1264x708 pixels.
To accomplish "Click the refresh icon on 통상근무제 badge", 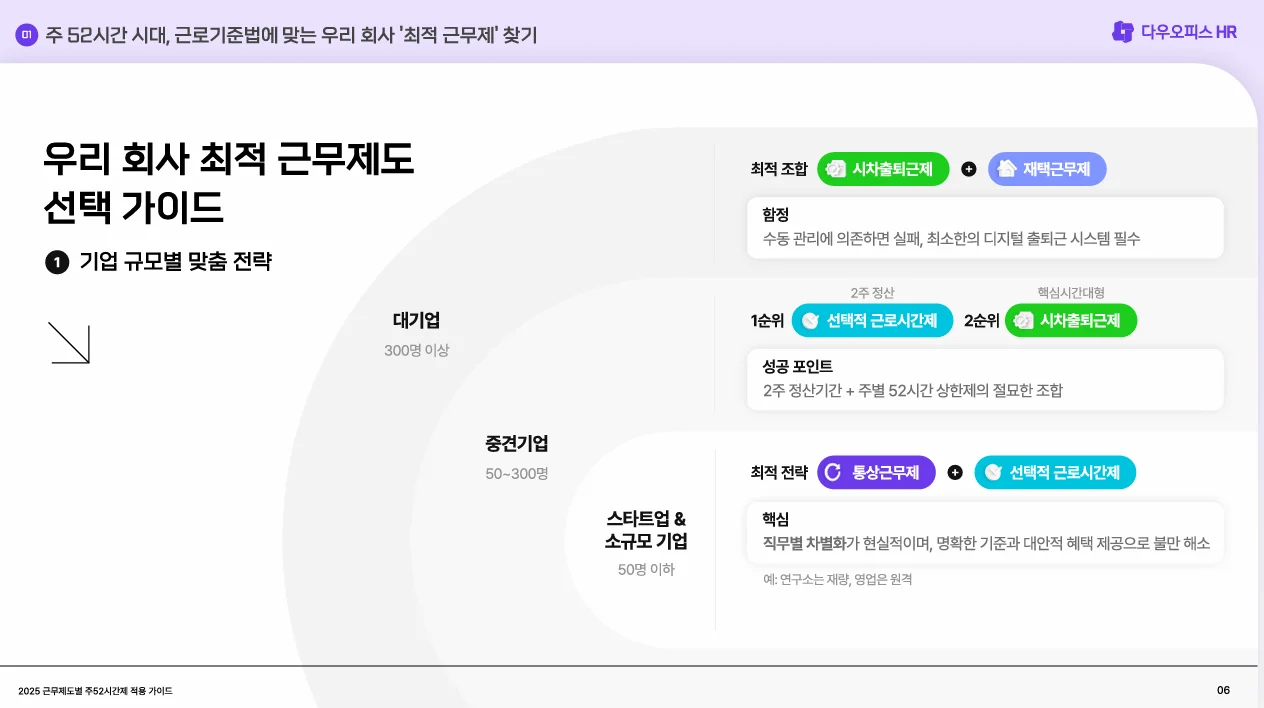I will 832,471.
